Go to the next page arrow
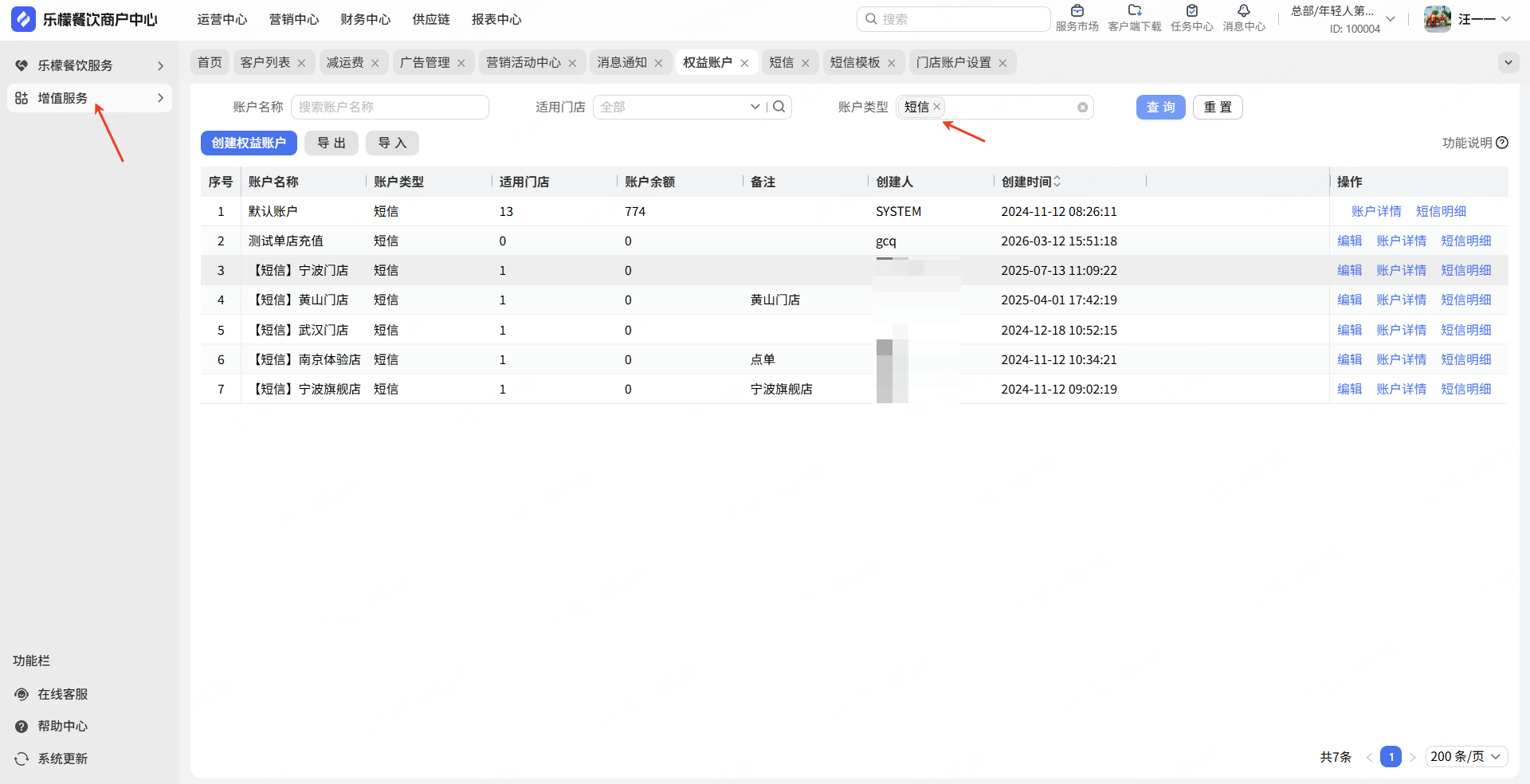The height and width of the screenshot is (784, 1530). click(1412, 757)
